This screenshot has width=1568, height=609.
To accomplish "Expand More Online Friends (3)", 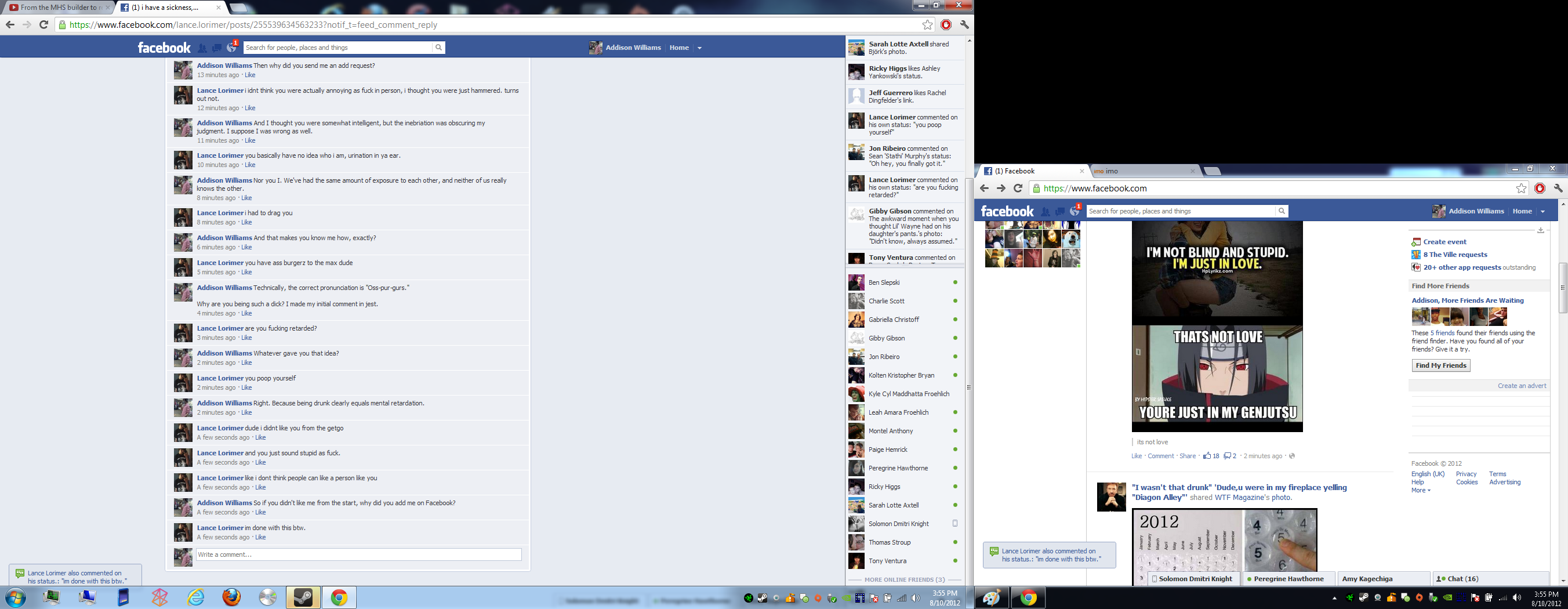I will [x=905, y=580].
